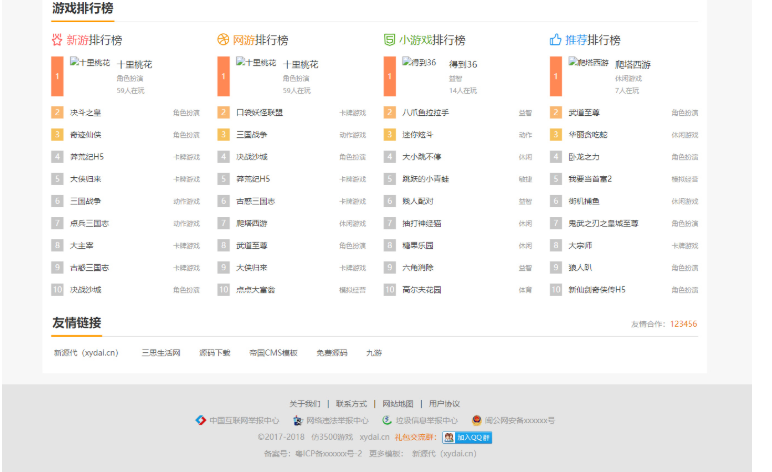Click the gift icon beside 新游排行榜
The width and height of the screenshot is (772, 472).
click(58, 40)
